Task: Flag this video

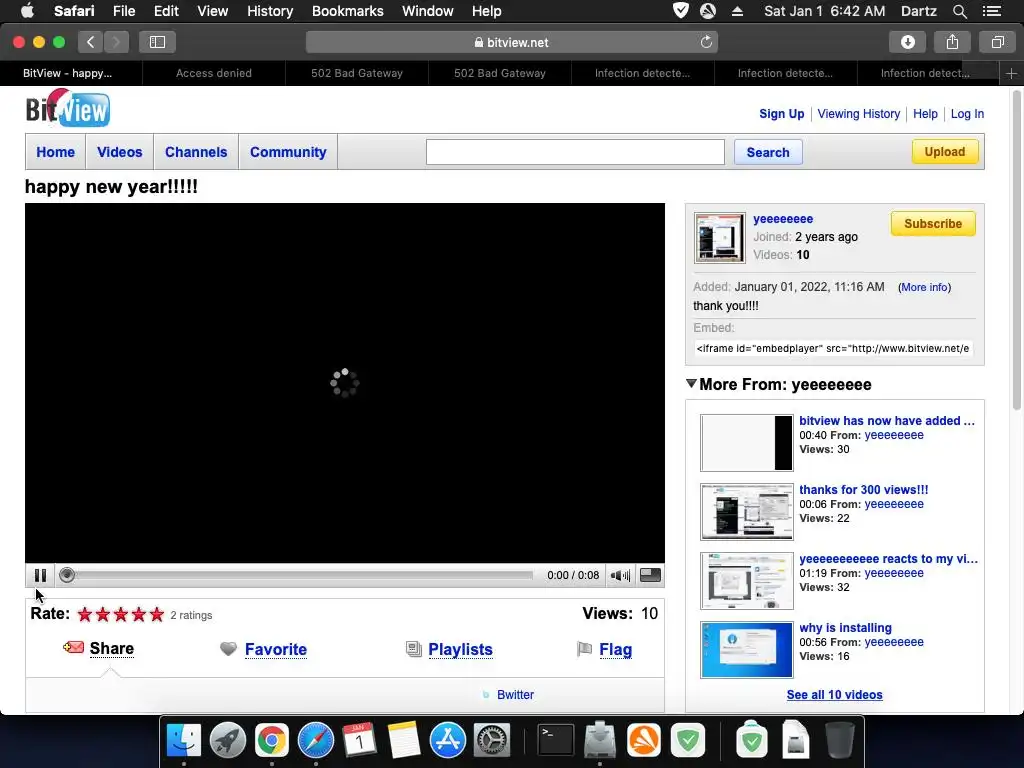Action: (x=615, y=650)
